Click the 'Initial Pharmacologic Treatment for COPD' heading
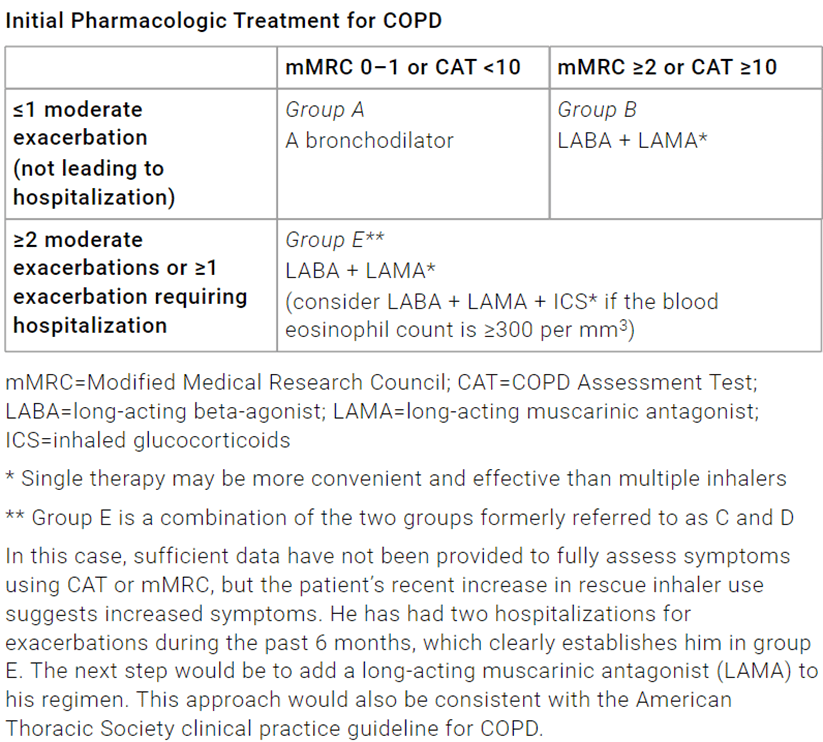The width and height of the screenshot is (823, 742). click(x=224, y=21)
